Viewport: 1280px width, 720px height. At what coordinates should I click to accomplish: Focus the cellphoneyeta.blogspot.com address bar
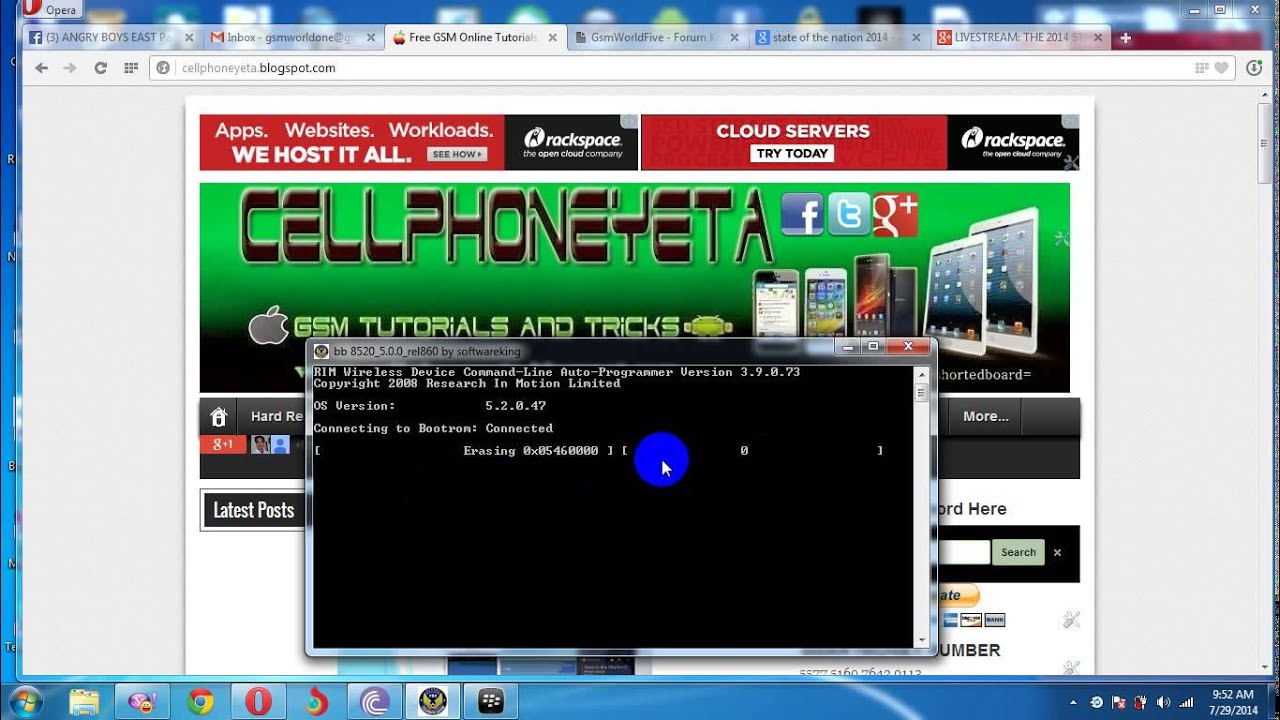point(690,68)
